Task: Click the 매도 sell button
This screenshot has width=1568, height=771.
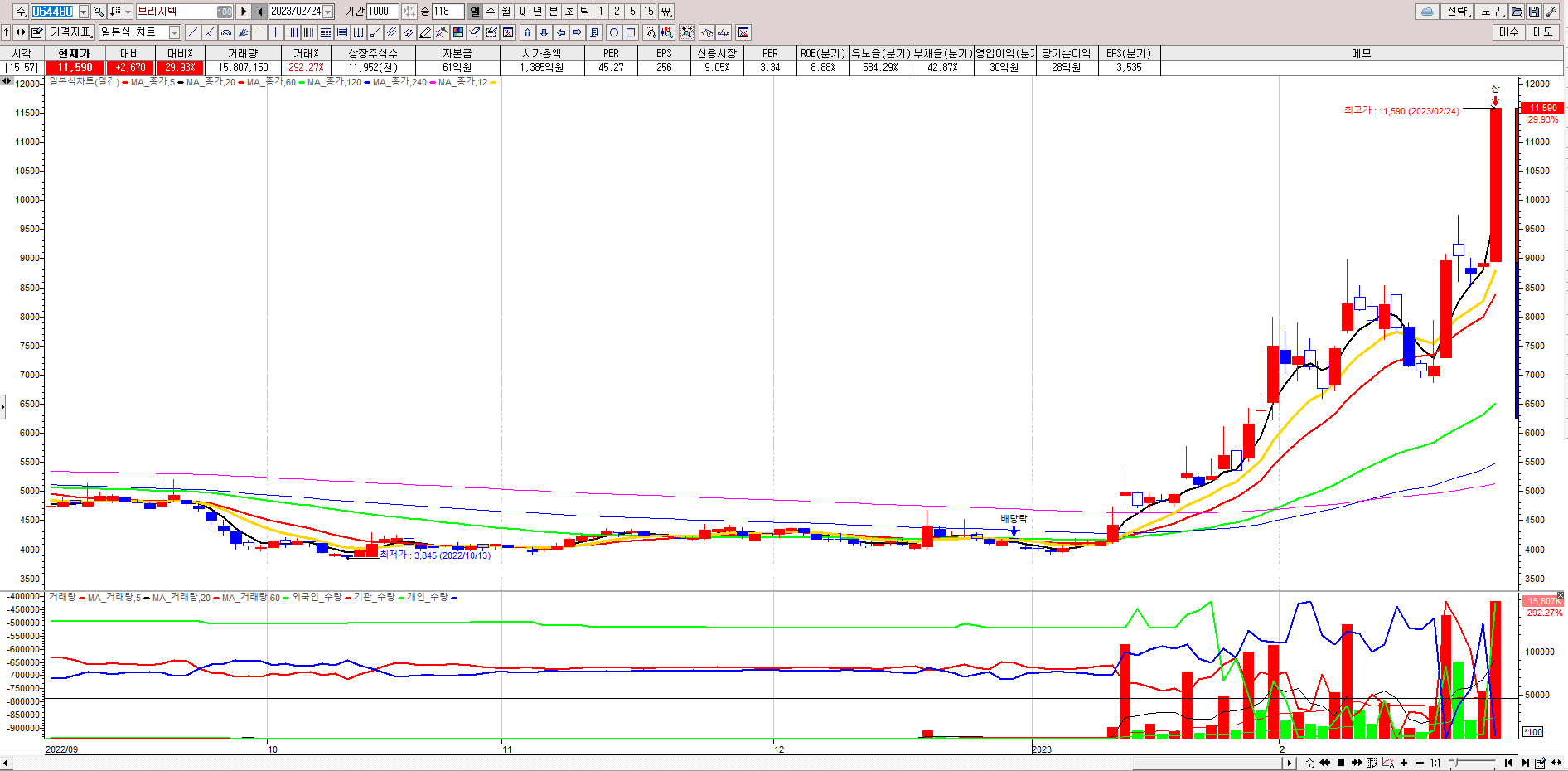Action: click(1543, 32)
